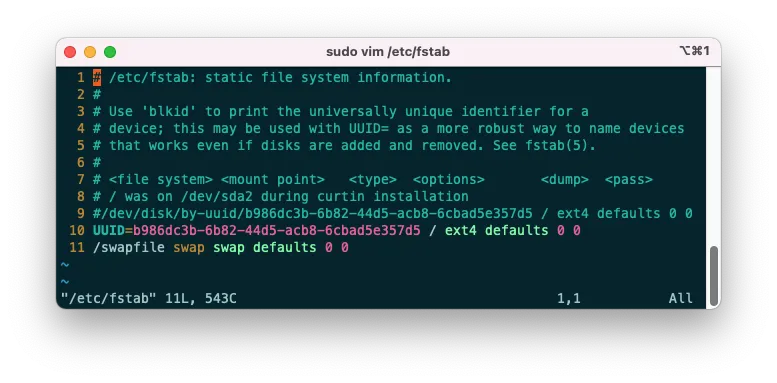777x383 pixels.
Task: Click the ⌥⌘1 shortcut indicator in title bar
Action: tap(694, 51)
